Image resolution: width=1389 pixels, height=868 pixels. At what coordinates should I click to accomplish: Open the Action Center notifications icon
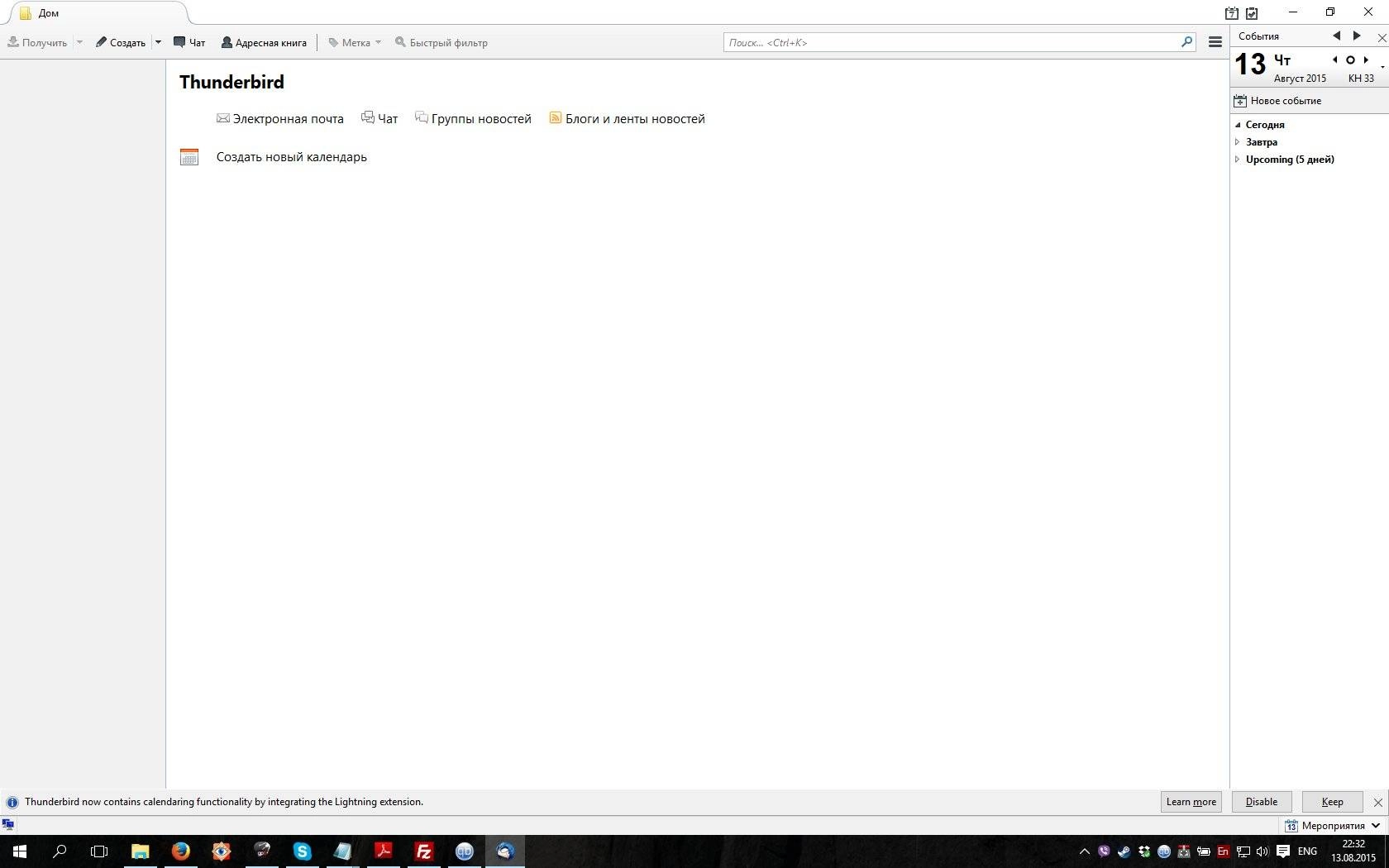[x=1283, y=851]
